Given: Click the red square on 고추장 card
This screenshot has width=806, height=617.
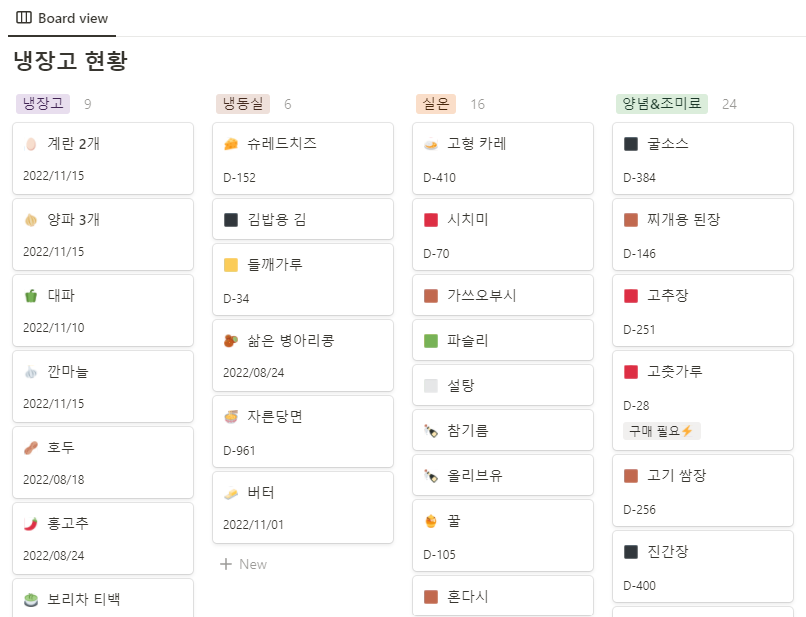Looking at the screenshot, I should 631,296.
